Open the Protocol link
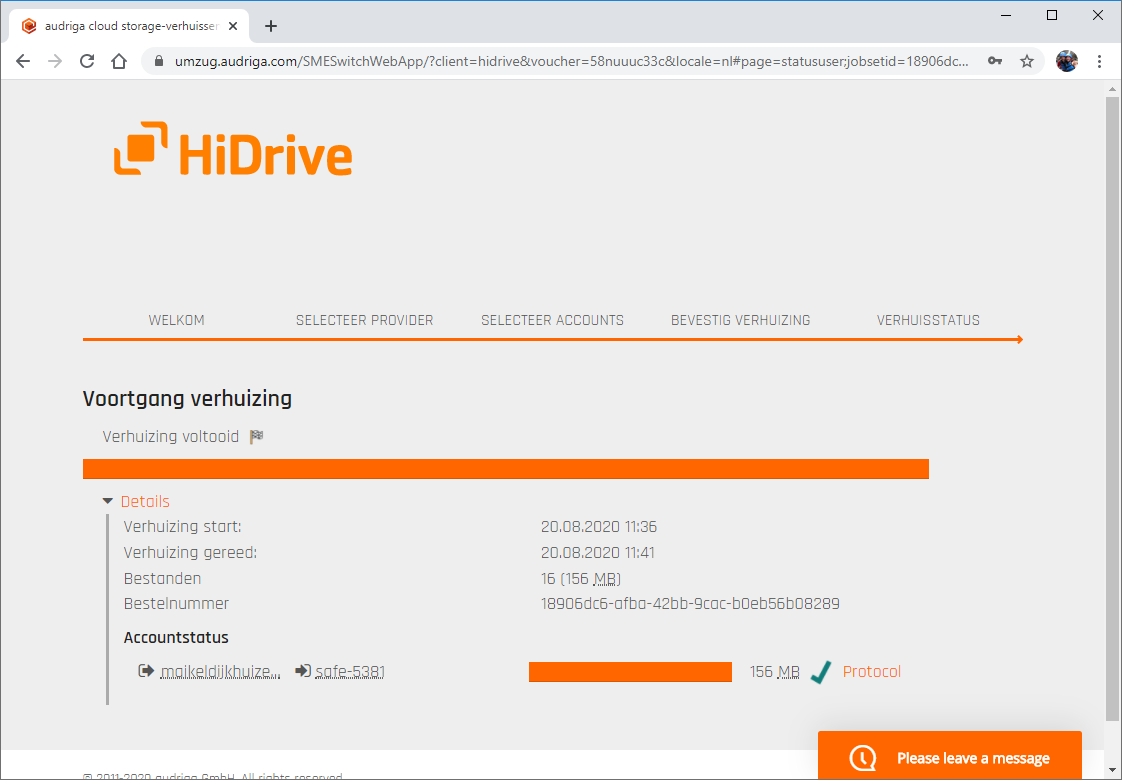 tap(871, 672)
